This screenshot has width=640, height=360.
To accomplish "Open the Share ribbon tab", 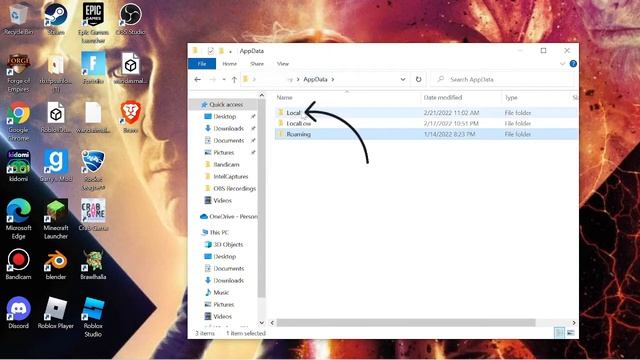I will tap(257, 64).
